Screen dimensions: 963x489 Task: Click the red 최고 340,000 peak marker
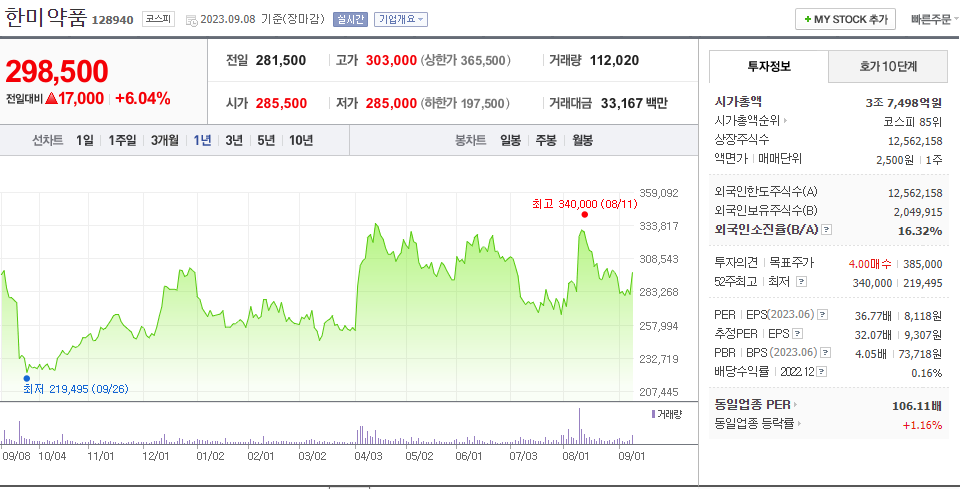click(585, 214)
